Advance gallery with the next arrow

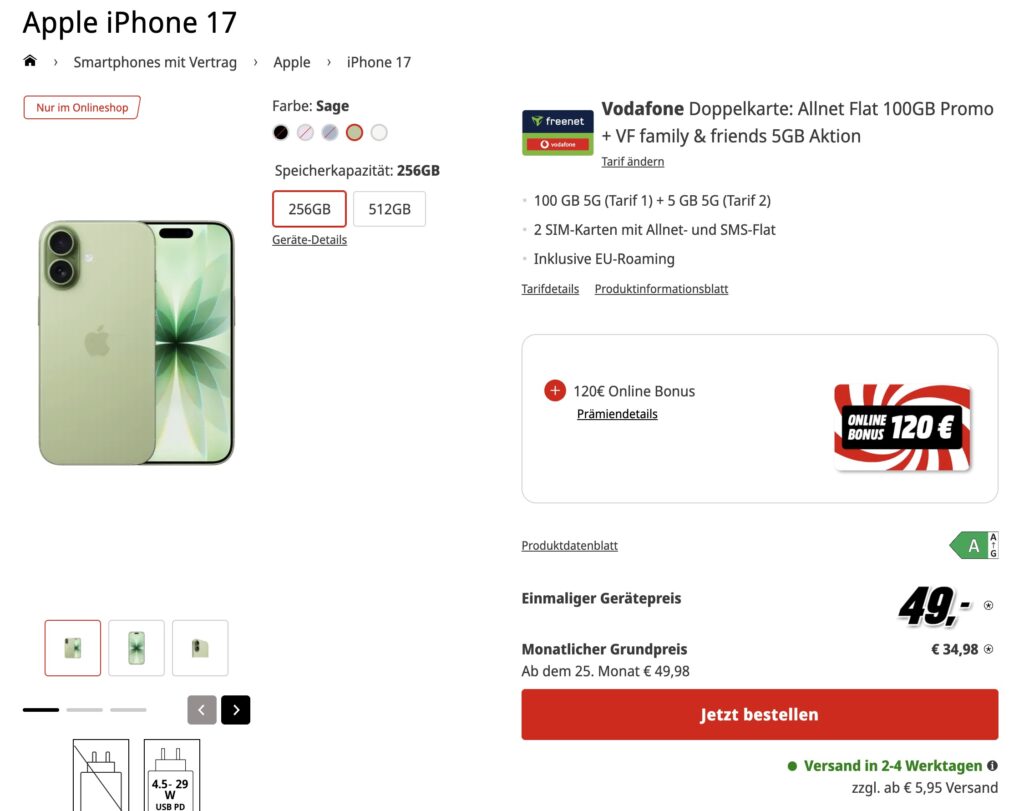(236, 710)
